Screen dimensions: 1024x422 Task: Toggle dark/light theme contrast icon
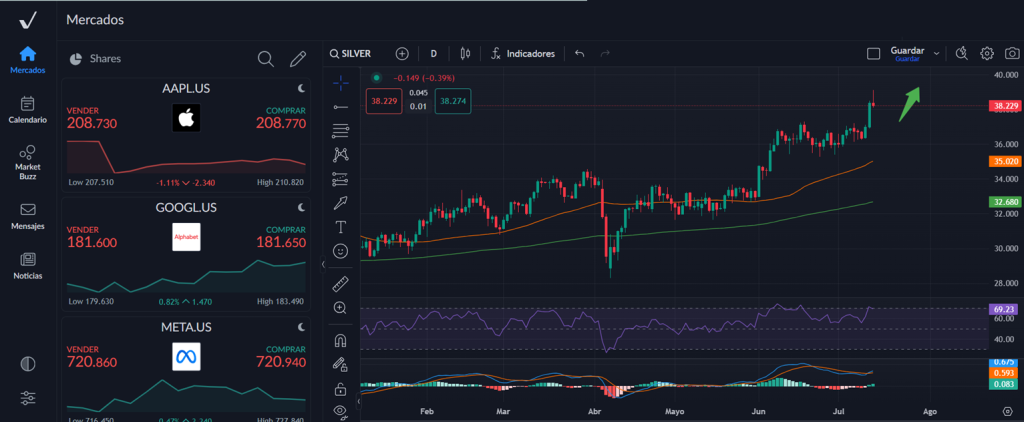pos(27,365)
